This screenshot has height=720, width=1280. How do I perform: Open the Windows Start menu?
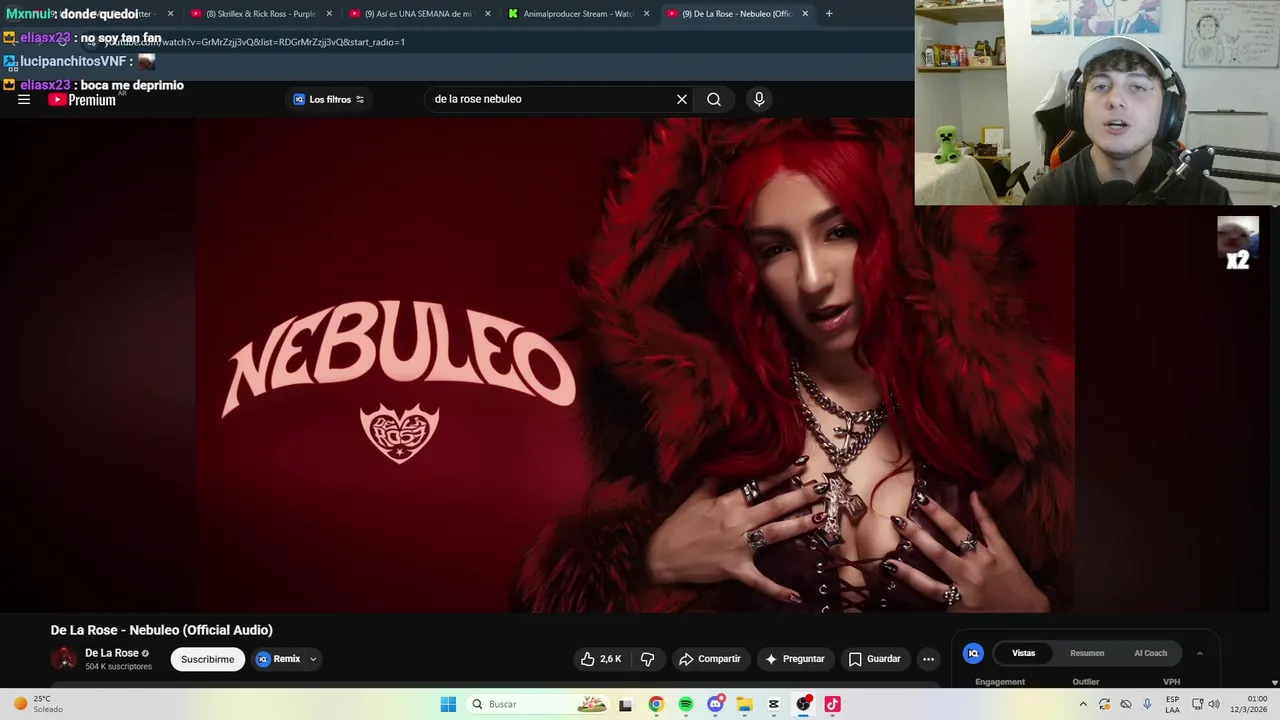[448, 704]
